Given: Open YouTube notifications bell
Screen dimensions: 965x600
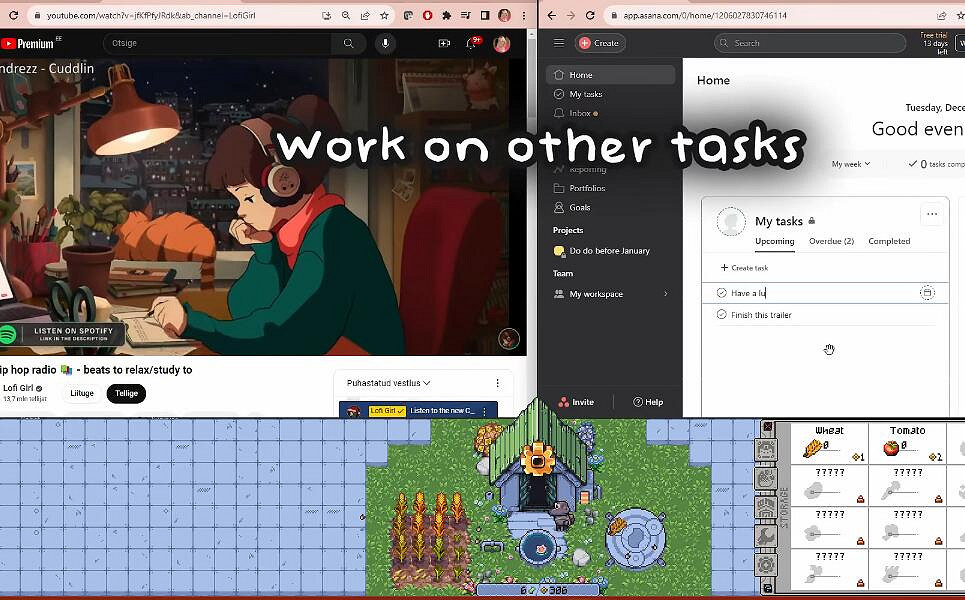Looking at the screenshot, I should (471, 44).
